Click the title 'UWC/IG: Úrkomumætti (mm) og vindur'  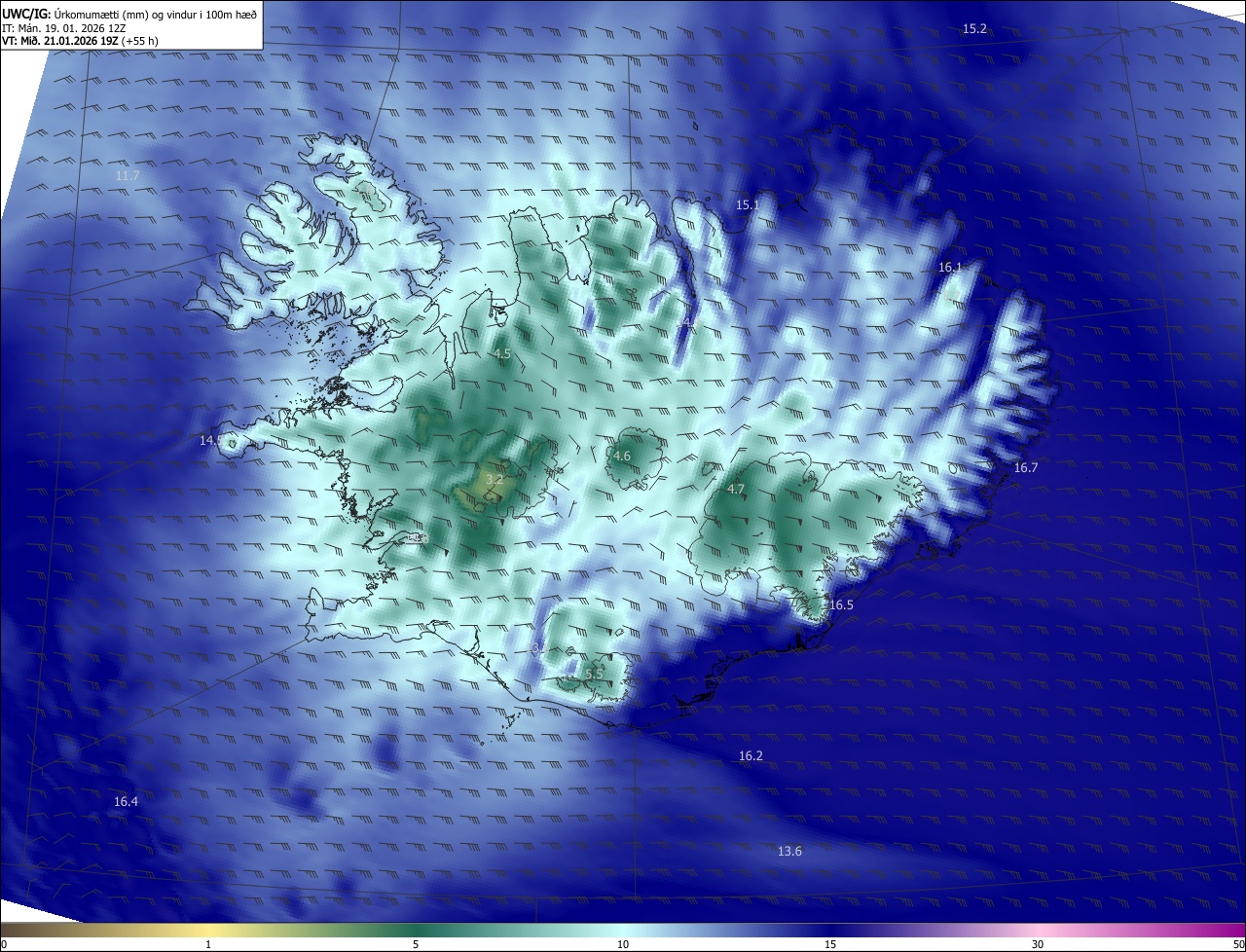pos(129,16)
